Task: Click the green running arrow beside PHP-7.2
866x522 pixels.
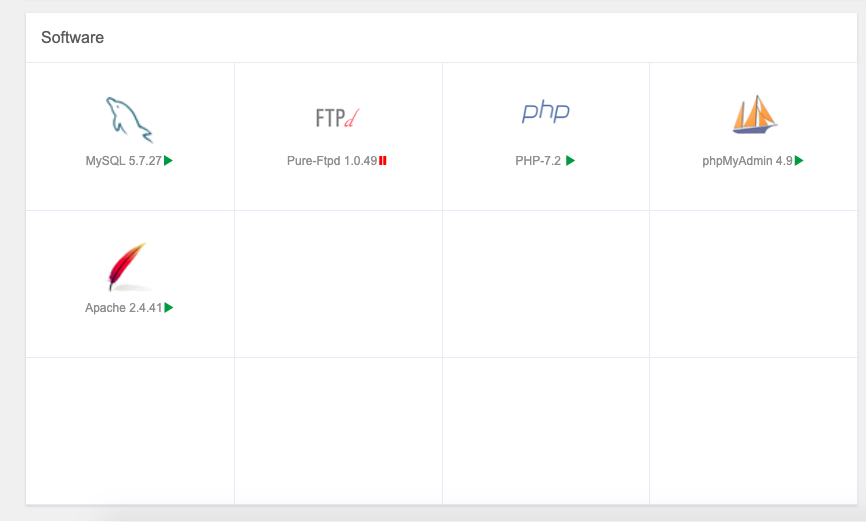Action: (570, 160)
